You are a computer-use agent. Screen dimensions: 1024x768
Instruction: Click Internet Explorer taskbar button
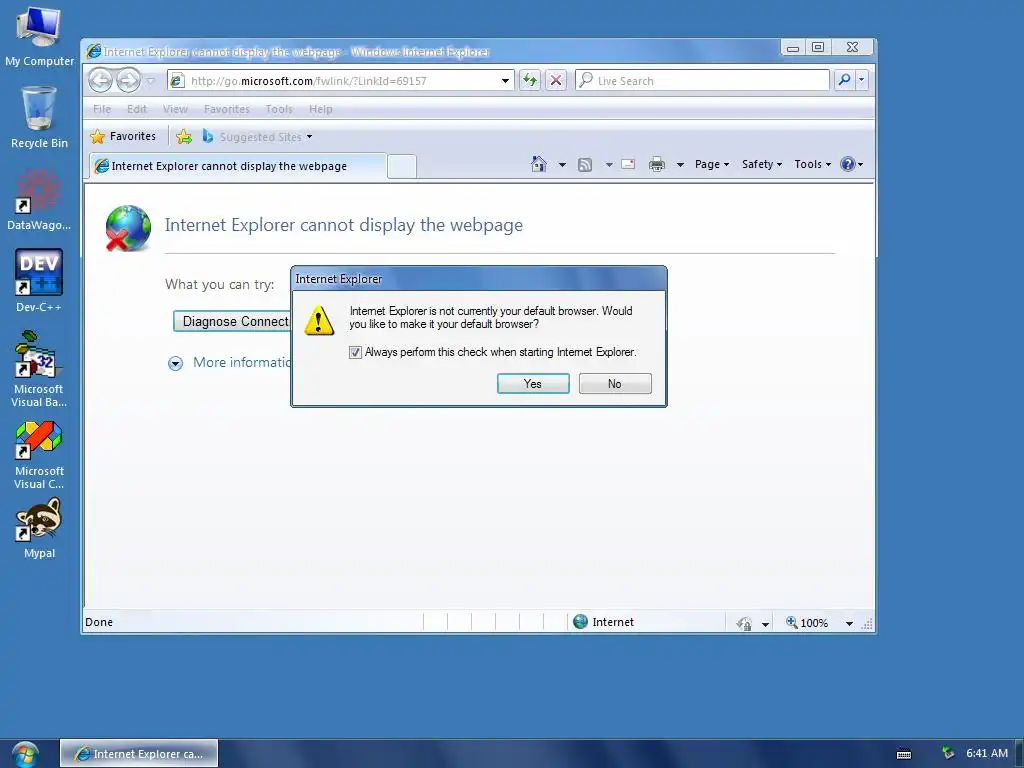(139, 754)
